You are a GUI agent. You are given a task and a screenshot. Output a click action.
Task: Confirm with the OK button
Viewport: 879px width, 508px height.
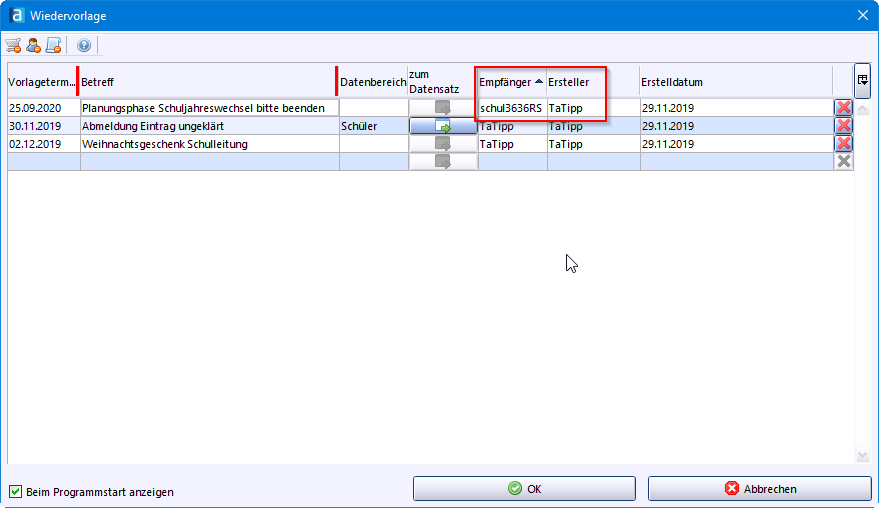tap(524, 489)
